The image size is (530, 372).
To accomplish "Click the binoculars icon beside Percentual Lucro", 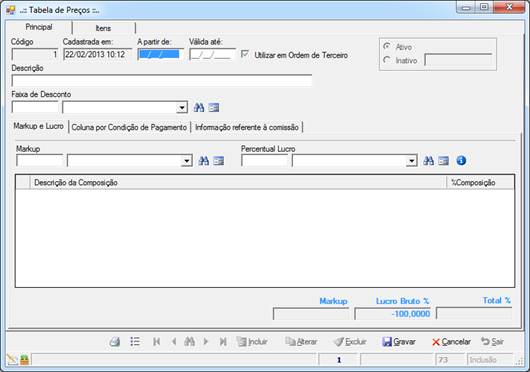I will (x=428, y=160).
